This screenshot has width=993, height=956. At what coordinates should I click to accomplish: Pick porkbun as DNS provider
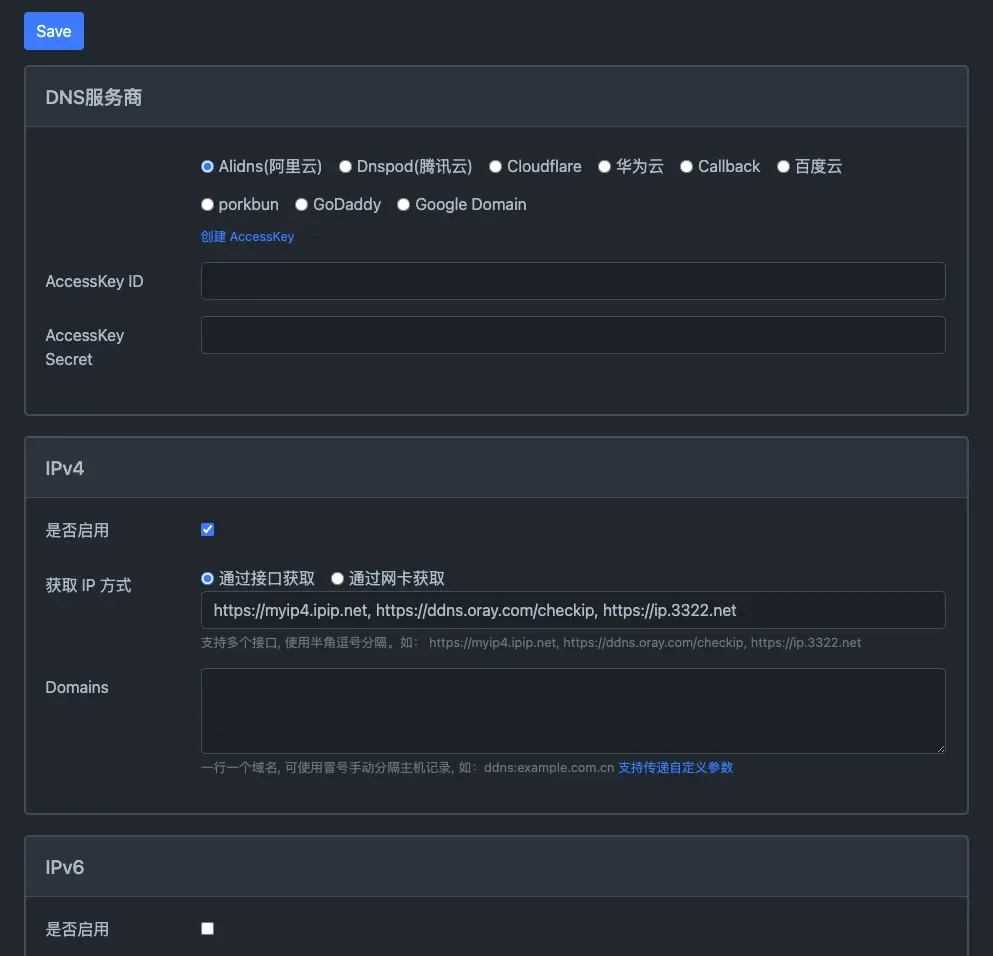(x=207, y=204)
